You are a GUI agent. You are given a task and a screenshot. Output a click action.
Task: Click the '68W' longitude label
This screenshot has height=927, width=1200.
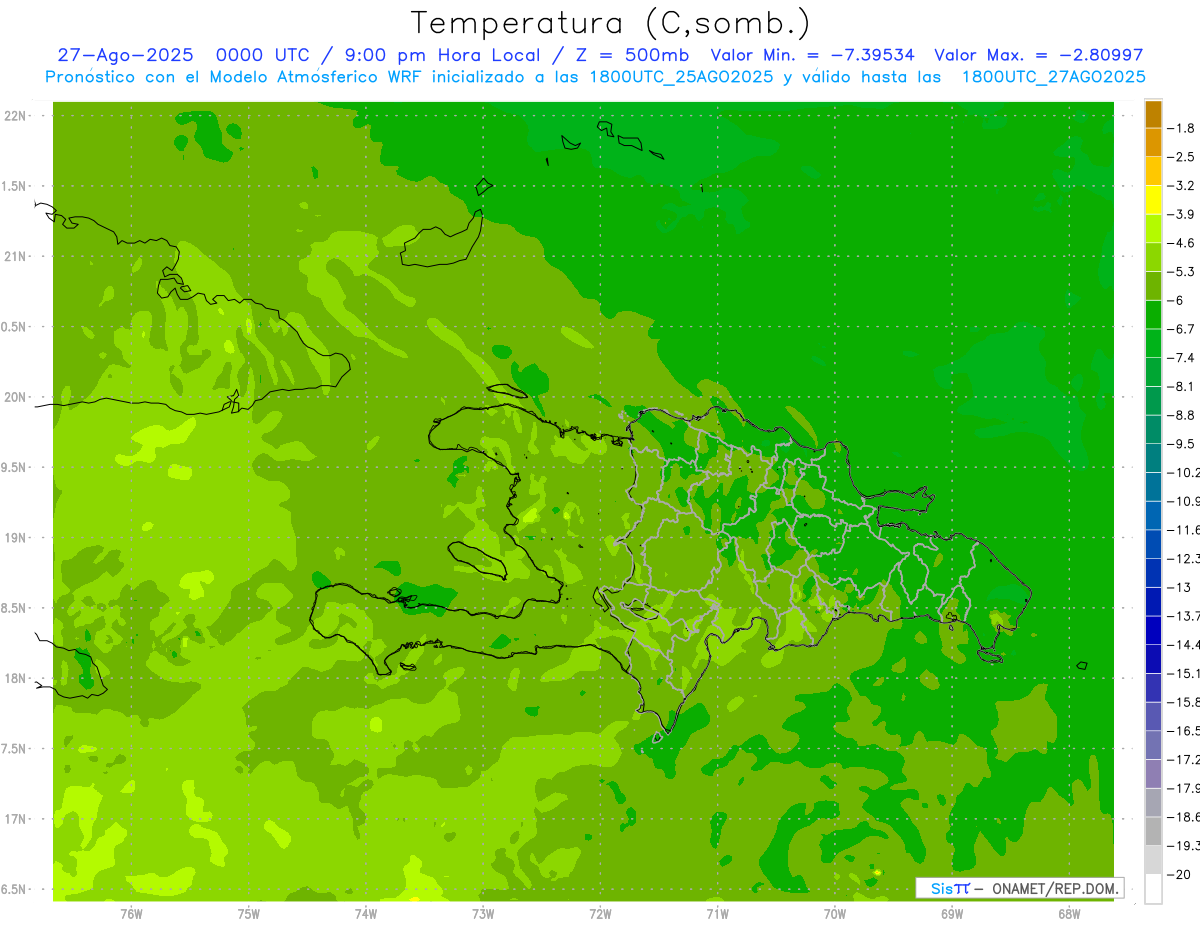(1069, 913)
